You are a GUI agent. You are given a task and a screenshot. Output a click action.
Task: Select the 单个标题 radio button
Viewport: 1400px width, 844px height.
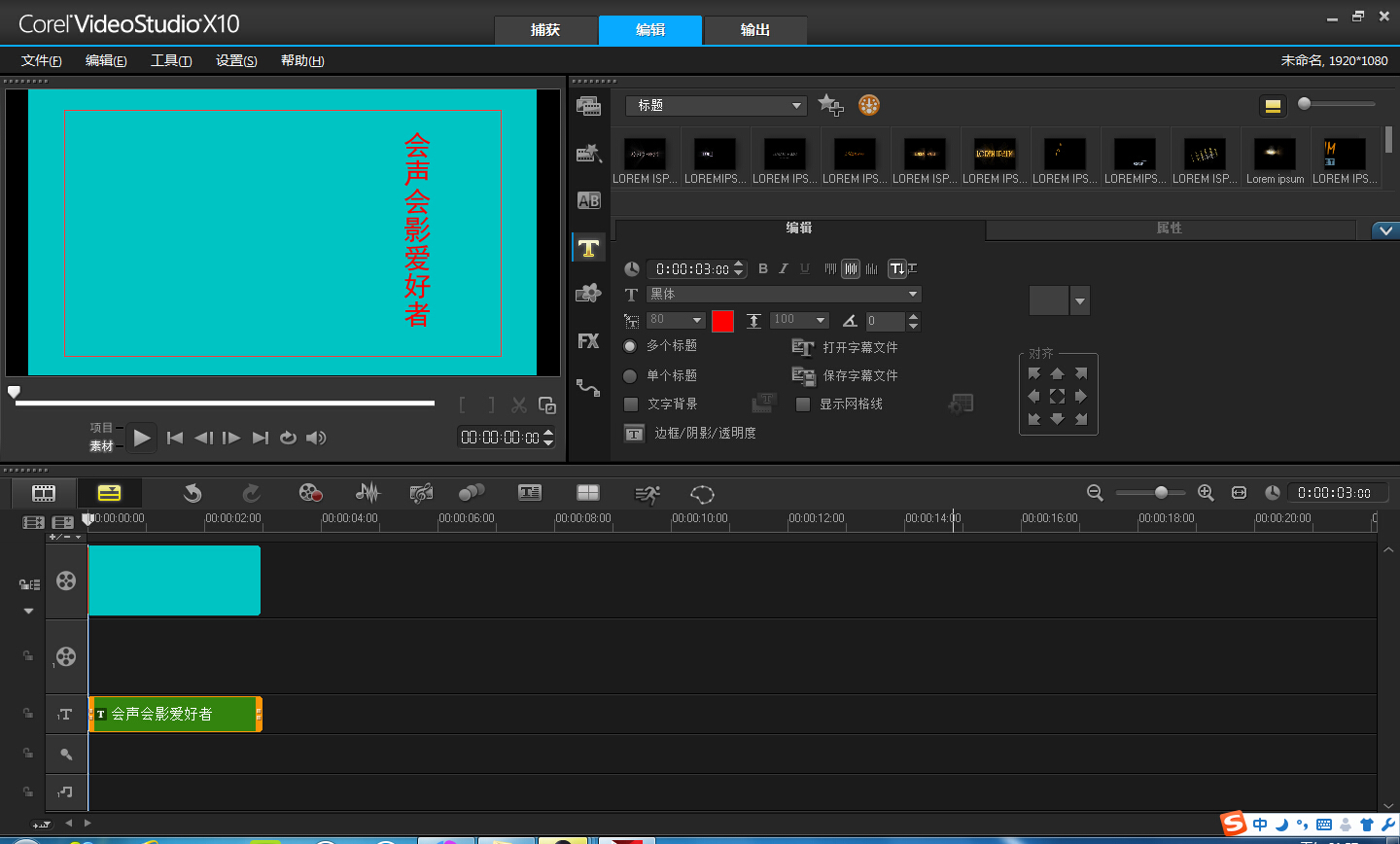tap(630, 375)
